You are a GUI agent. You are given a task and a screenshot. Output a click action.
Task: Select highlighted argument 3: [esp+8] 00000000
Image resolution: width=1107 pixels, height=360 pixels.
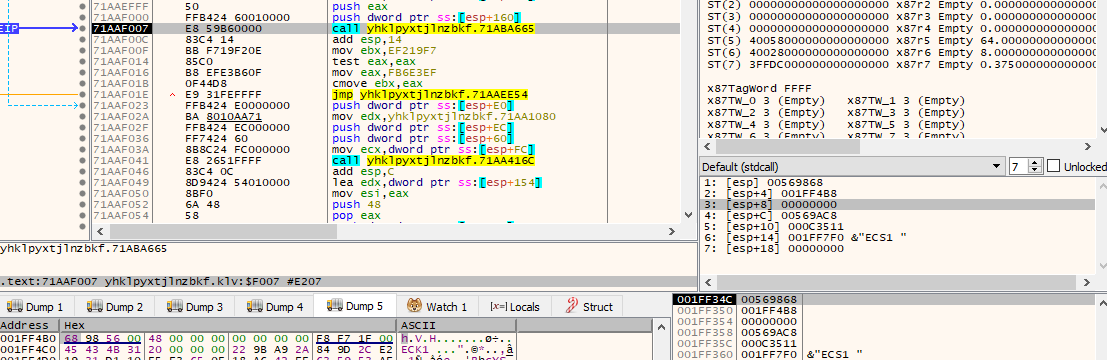pyautogui.click(x=897, y=204)
